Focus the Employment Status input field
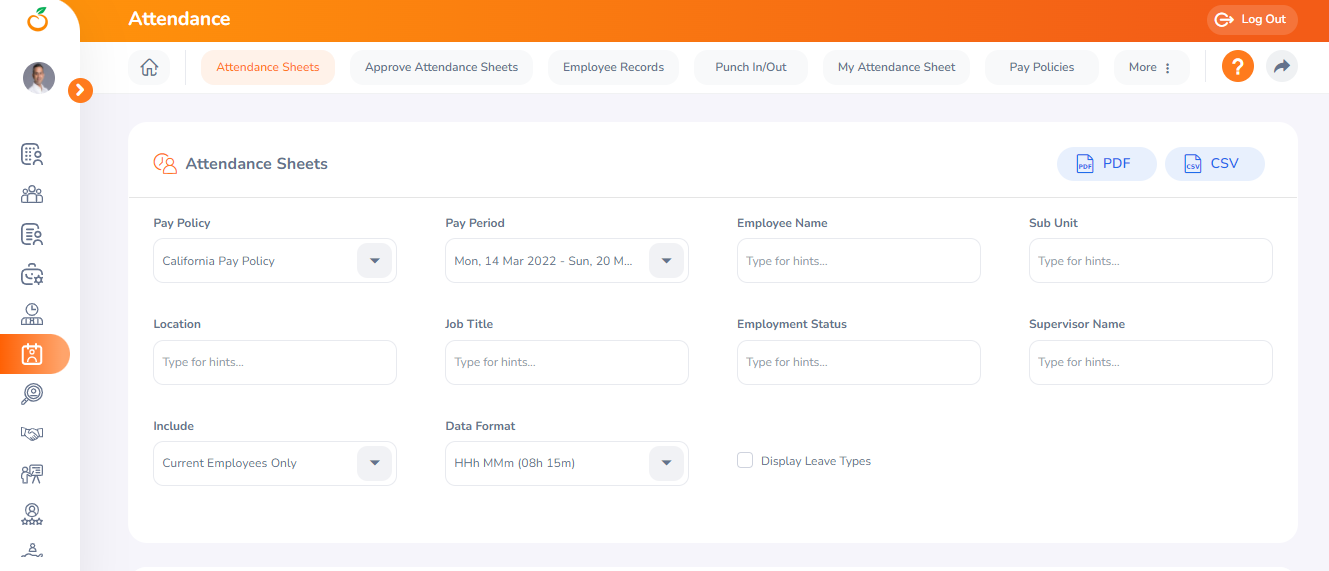1329x571 pixels. 859,362
